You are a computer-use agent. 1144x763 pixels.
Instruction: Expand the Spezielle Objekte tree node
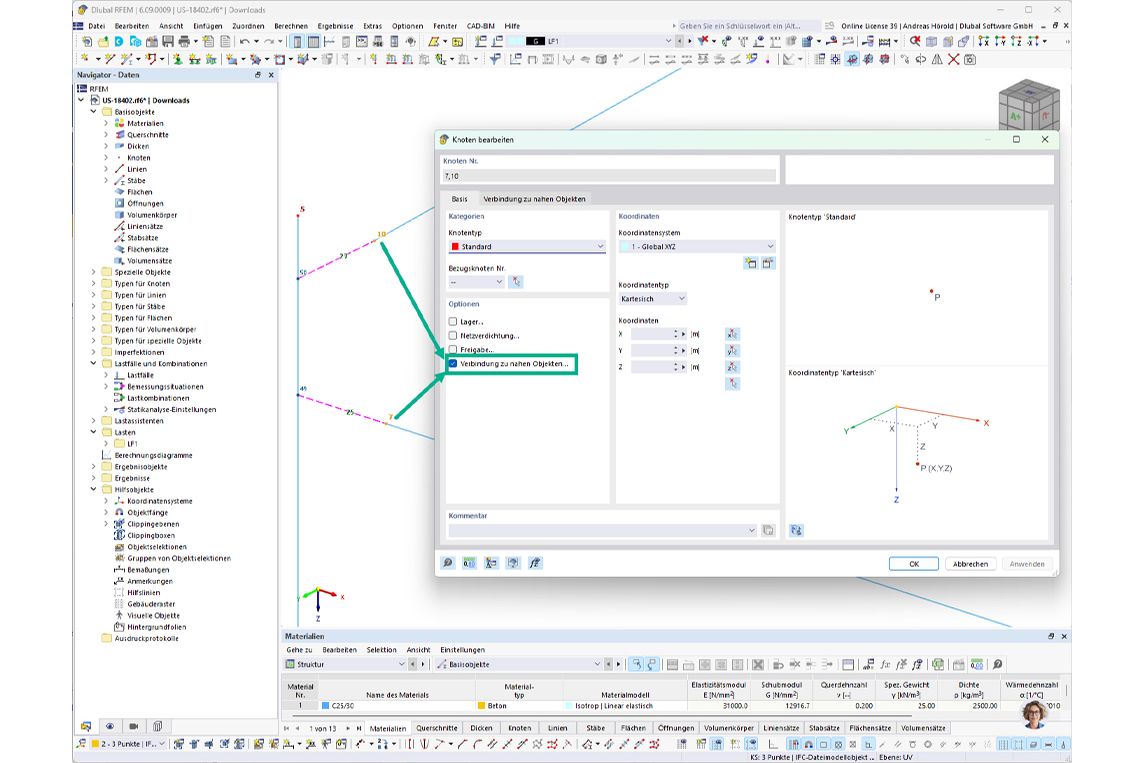pos(93,272)
